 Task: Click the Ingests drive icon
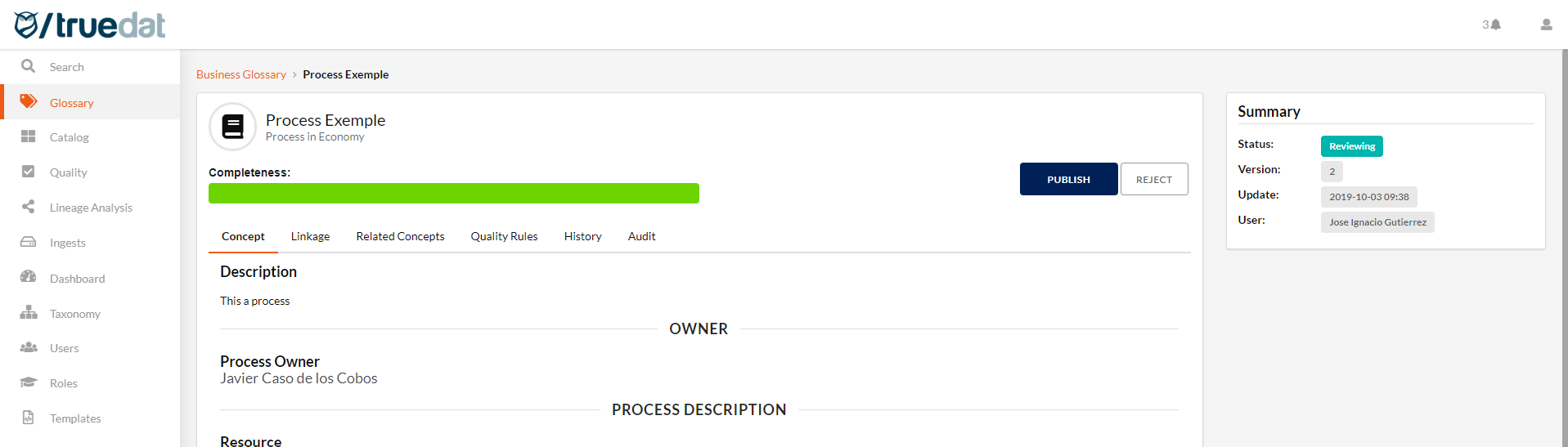pyautogui.click(x=29, y=242)
